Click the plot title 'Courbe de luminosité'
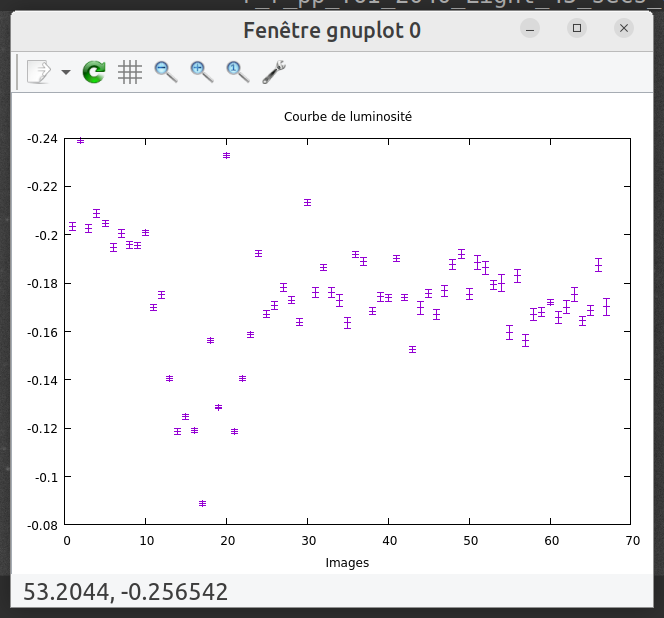 click(348, 116)
